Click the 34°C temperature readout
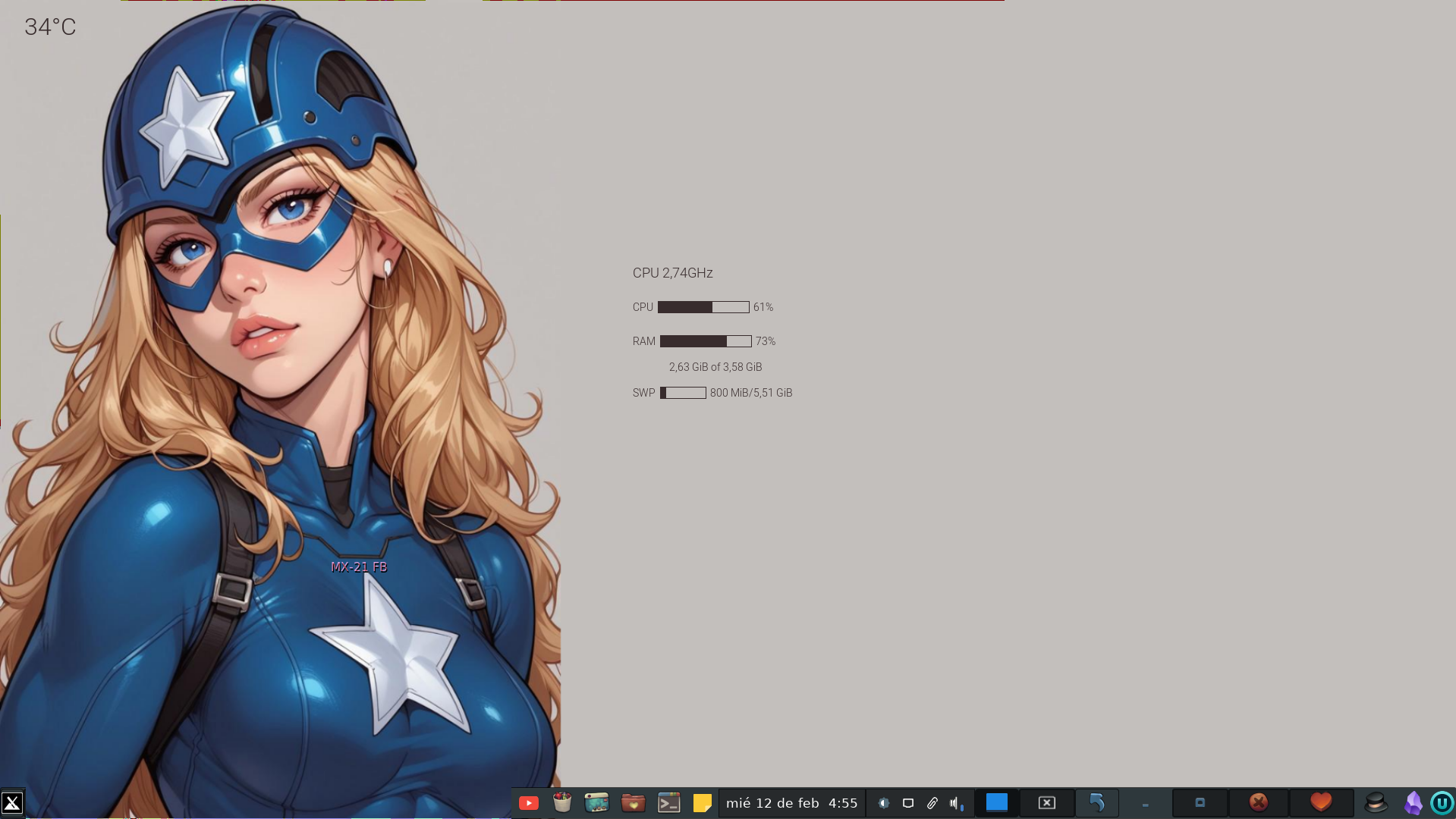This screenshot has height=819, width=1456. pyautogui.click(x=50, y=27)
